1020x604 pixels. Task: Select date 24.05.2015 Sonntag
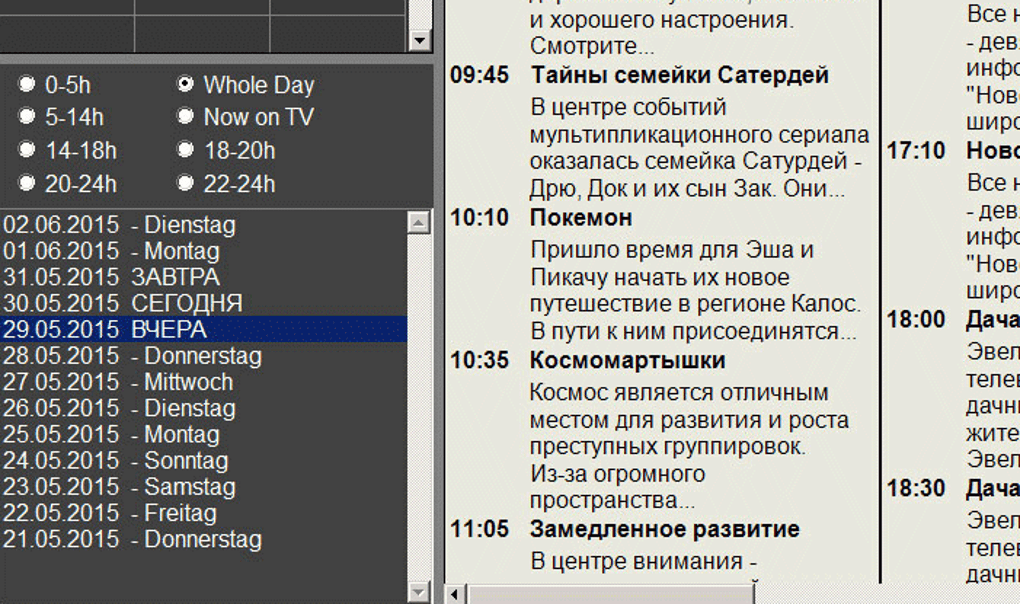(204, 460)
